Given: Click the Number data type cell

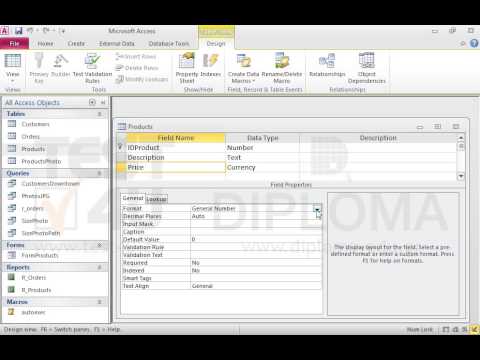Looking at the screenshot, I should tap(262, 147).
